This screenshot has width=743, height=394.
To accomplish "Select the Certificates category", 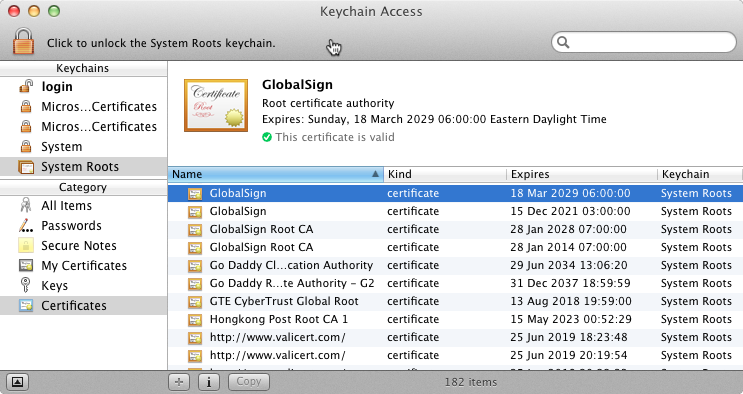I will pos(83,306).
